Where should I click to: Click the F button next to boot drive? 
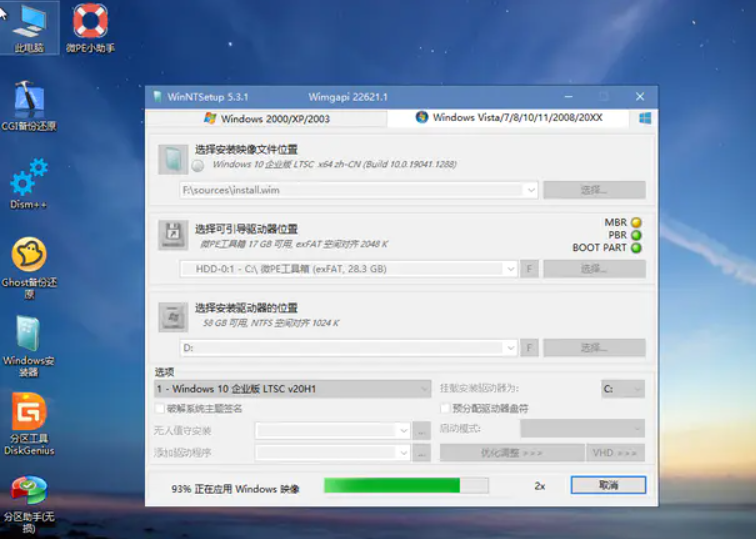tap(529, 269)
